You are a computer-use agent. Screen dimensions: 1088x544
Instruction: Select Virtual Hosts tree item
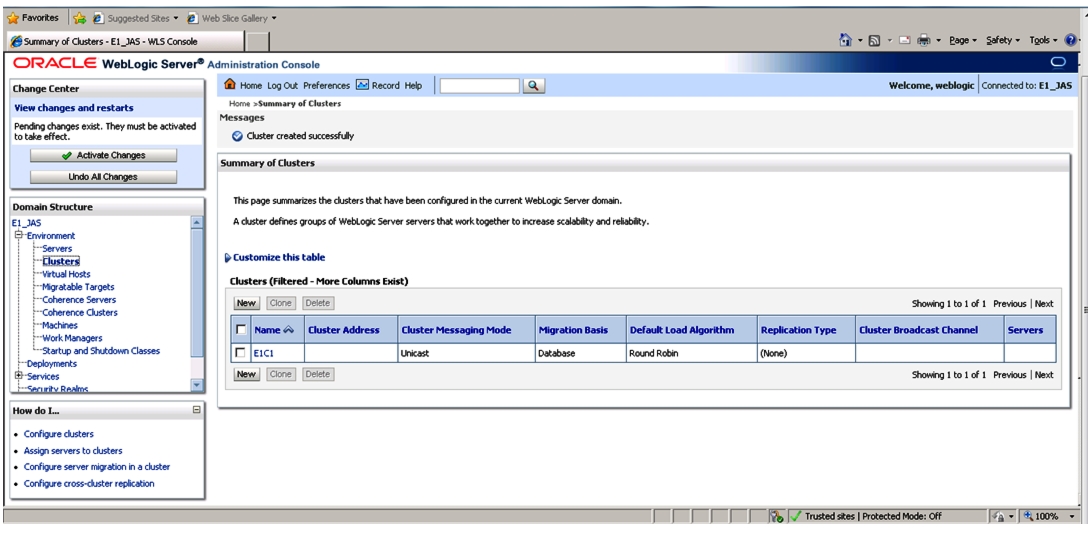point(66,274)
